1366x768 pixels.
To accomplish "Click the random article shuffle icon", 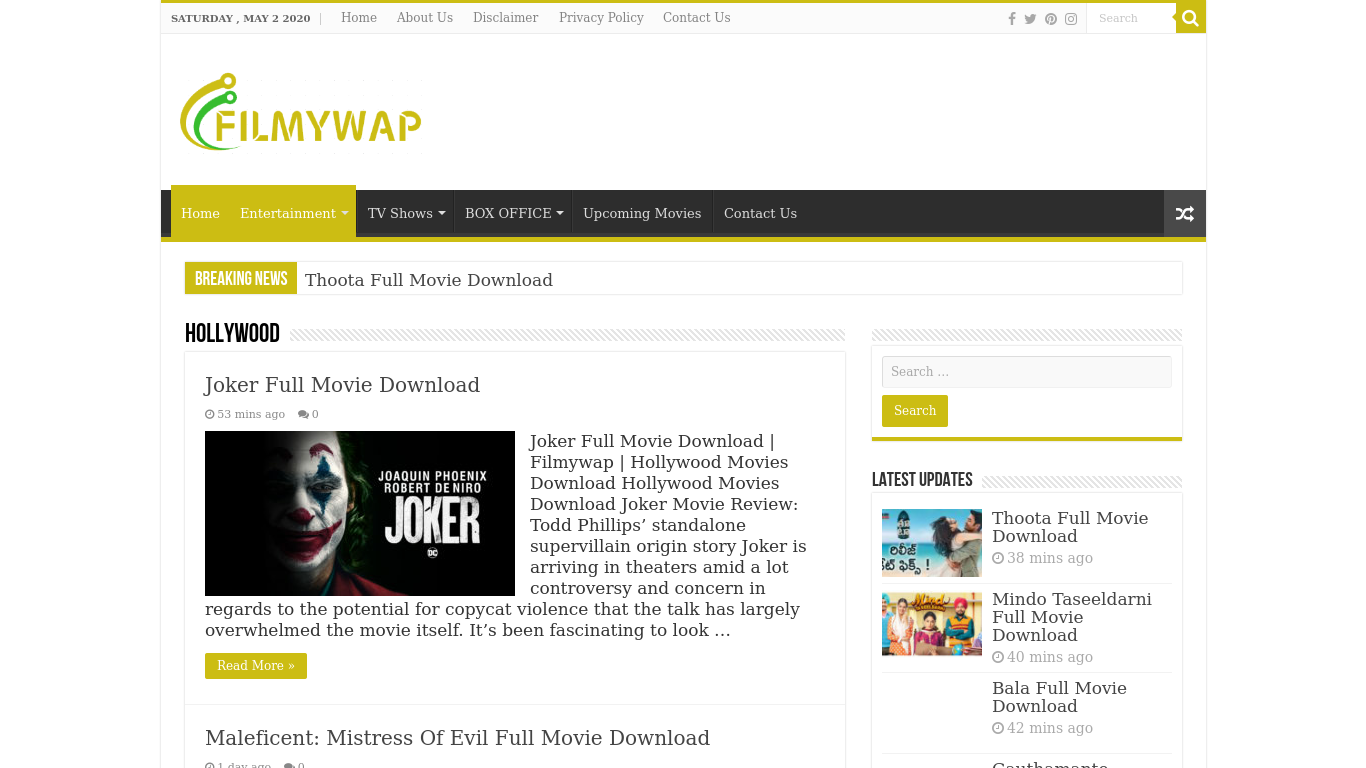I will point(1185,213).
